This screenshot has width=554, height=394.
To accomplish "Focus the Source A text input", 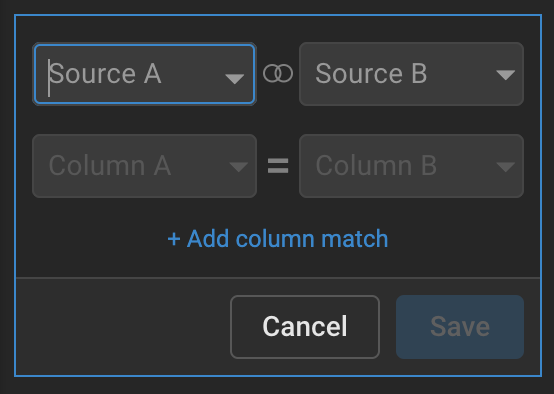I will pos(136,74).
